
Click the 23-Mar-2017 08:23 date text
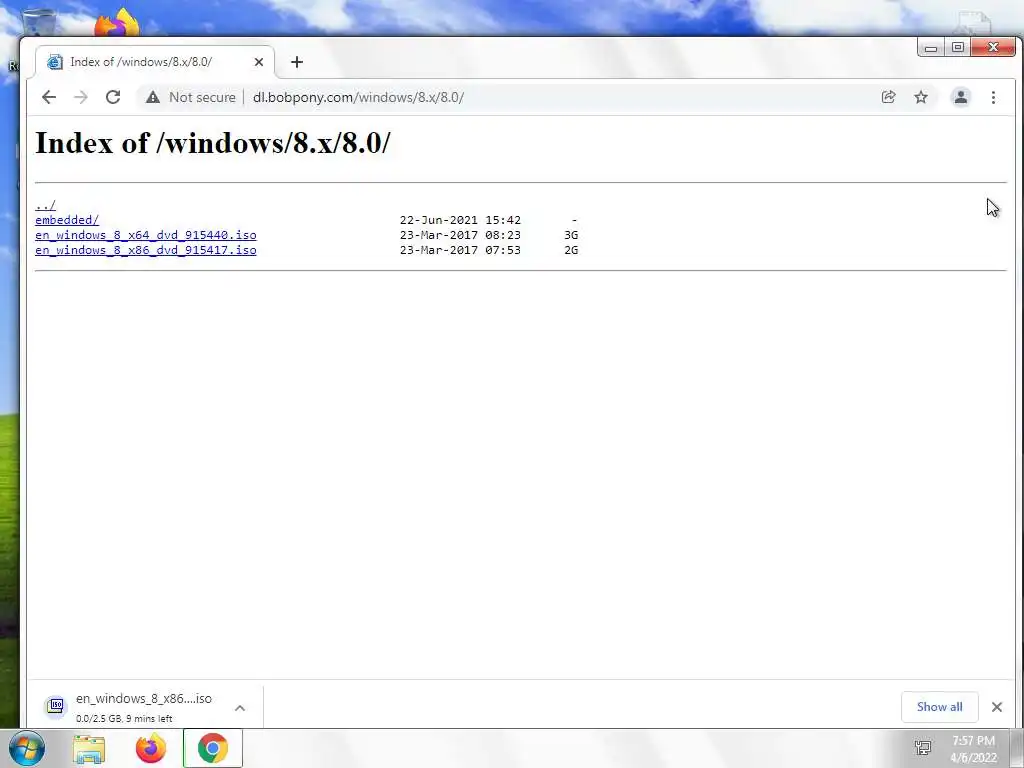tap(460, 235)
